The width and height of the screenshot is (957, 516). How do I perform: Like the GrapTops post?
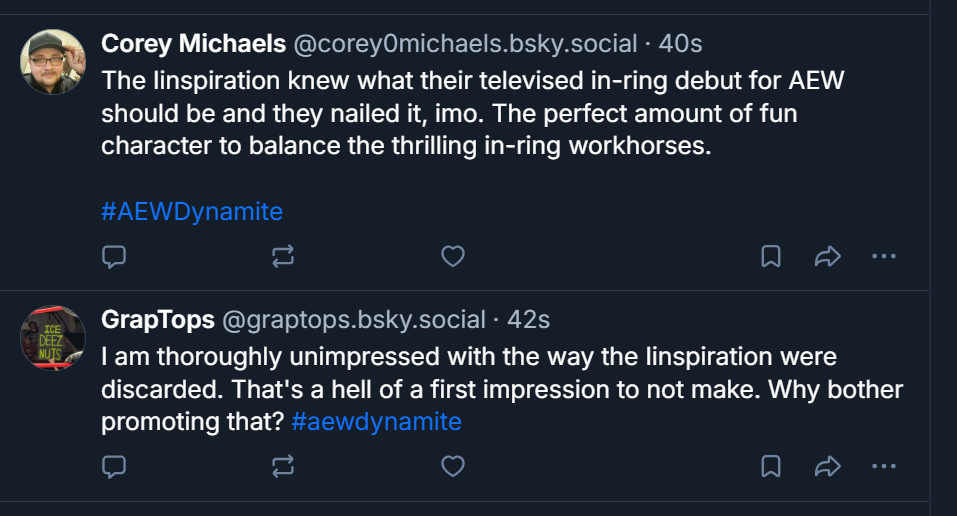pos(453,466)
